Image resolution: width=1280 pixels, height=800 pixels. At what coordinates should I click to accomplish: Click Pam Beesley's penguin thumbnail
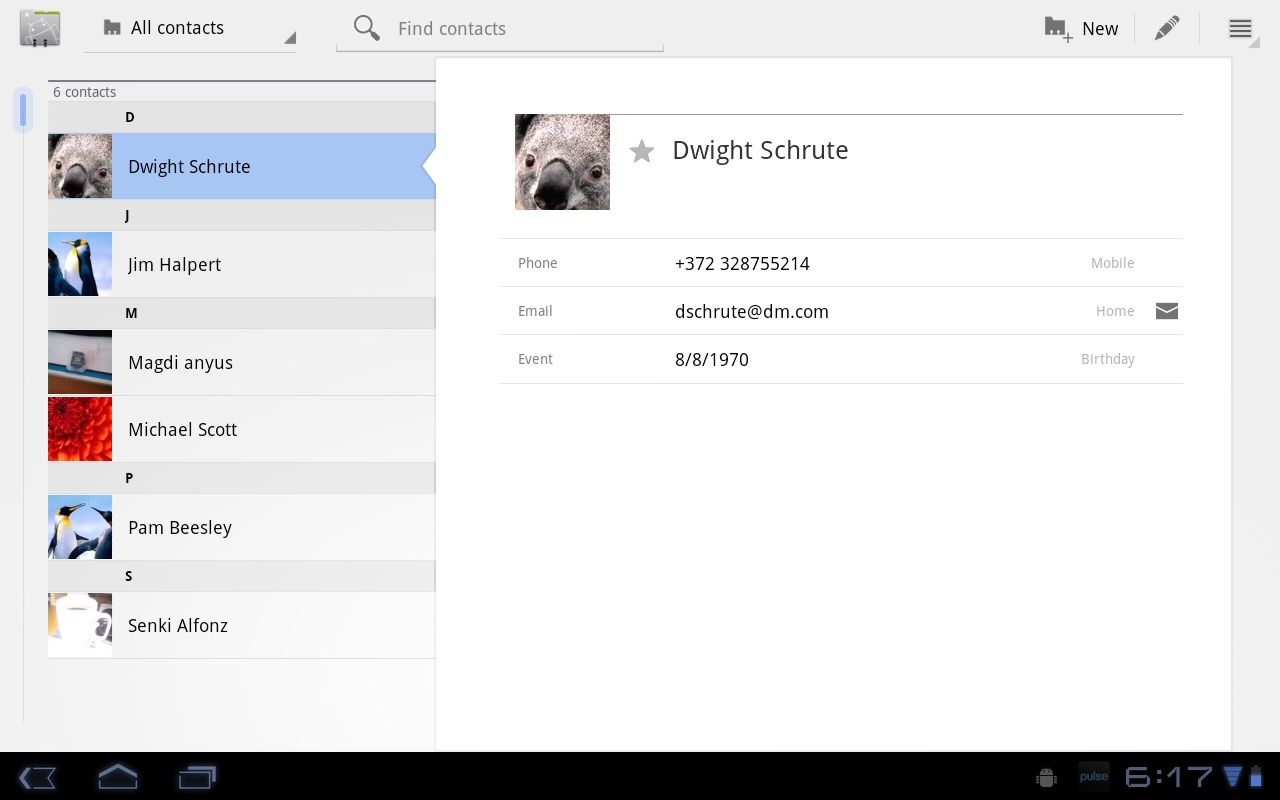pyautogui.click(x=80, y=527)
